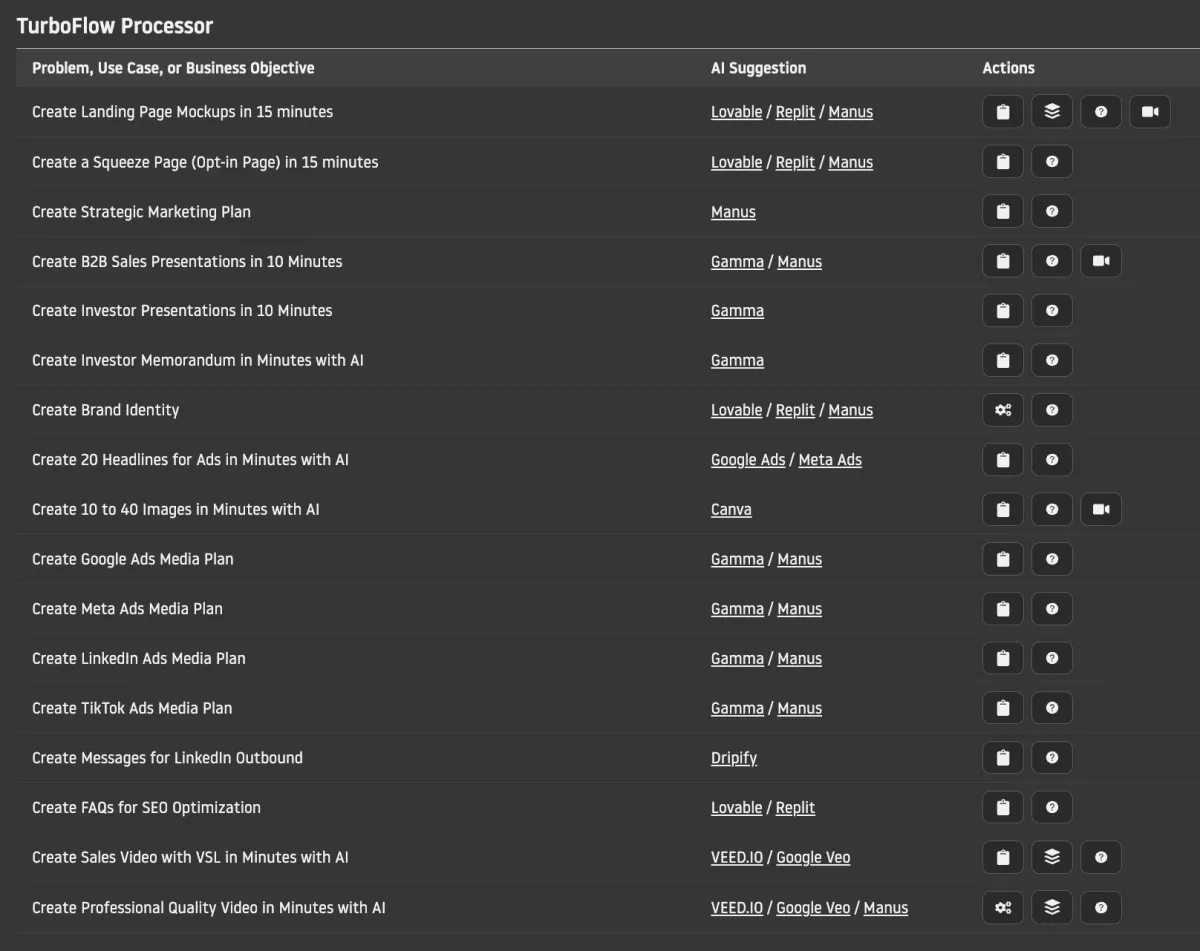Click clipboard icon for LinkedIn Outbound Messages row
The width and height of the screenshot is (1200, 951).
point(1003,758)
